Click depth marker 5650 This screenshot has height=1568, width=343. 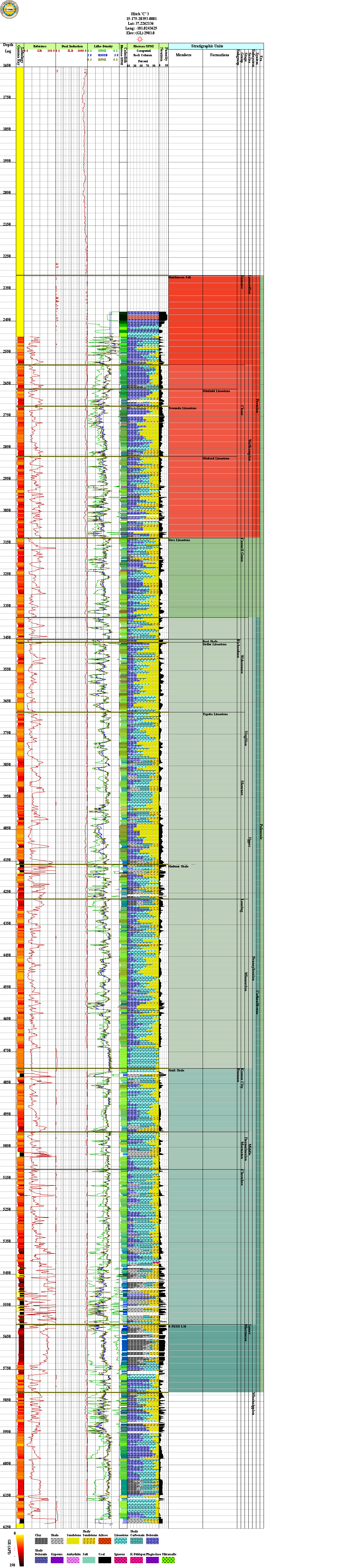(x=7, y=1337)
